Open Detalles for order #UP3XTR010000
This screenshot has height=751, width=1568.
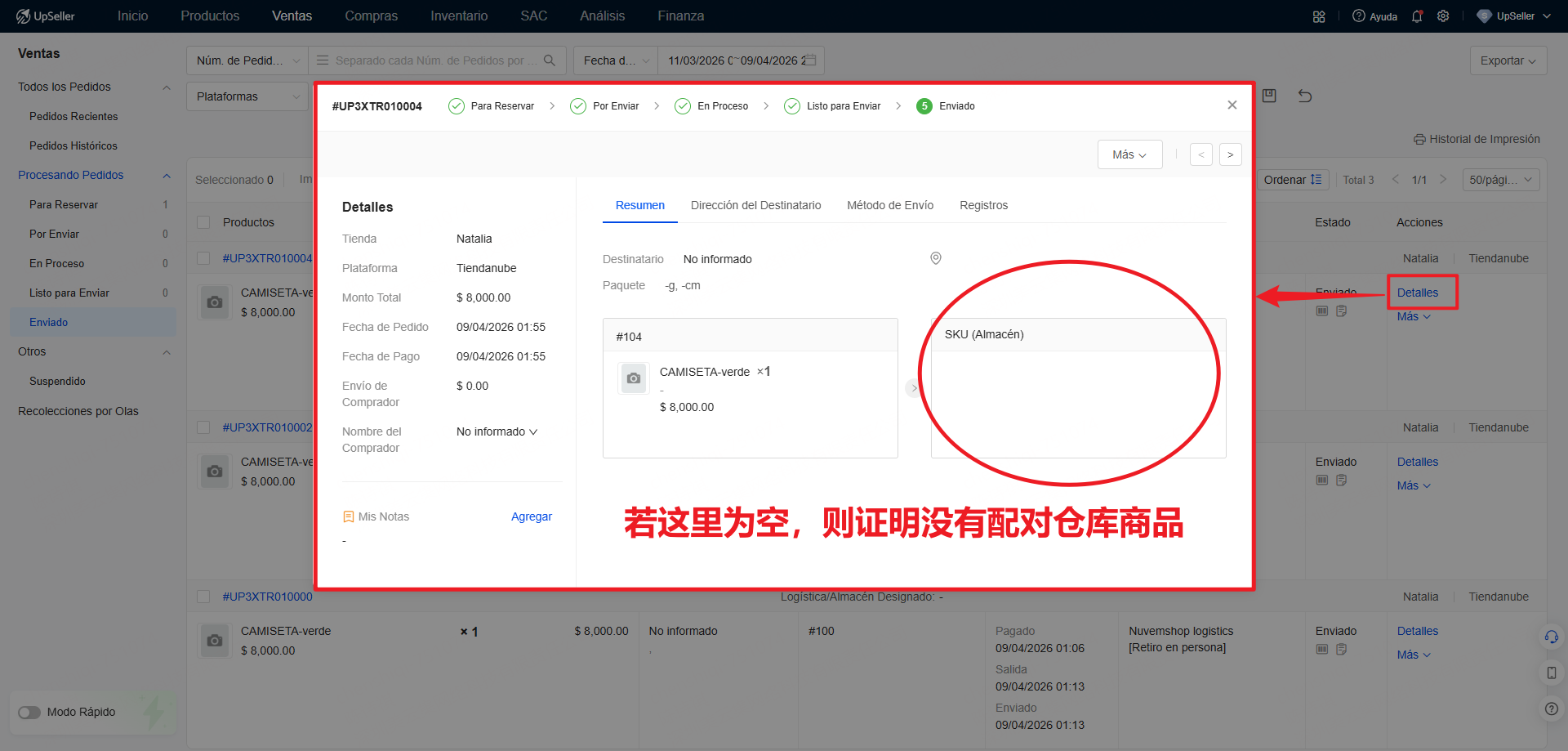click(x=1417, y=631)
